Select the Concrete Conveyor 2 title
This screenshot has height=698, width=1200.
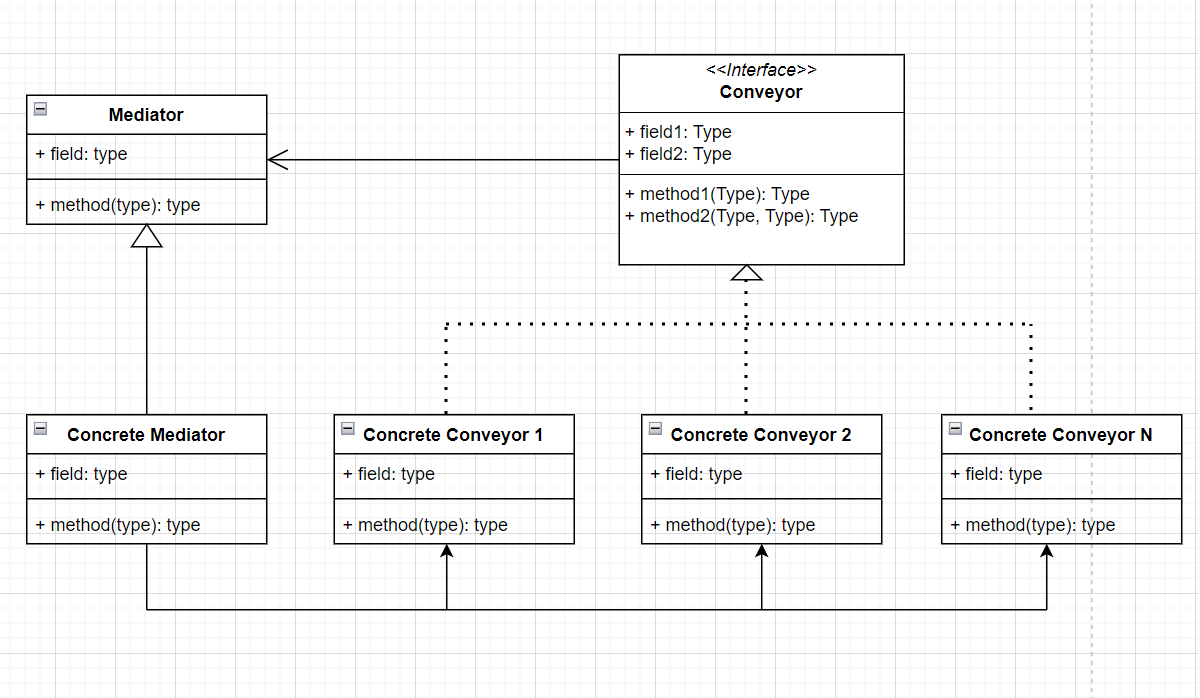point(761,434)
